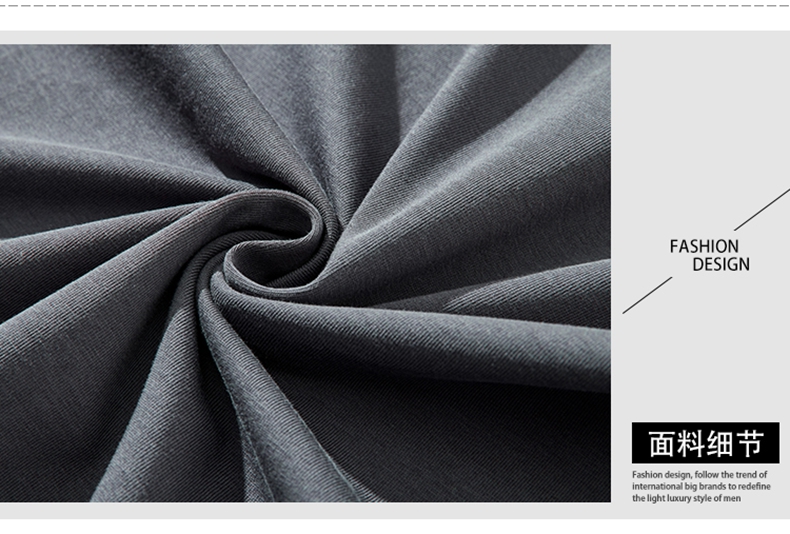Click the 'Fashion design, follow the trend' line

click(699, 474)
